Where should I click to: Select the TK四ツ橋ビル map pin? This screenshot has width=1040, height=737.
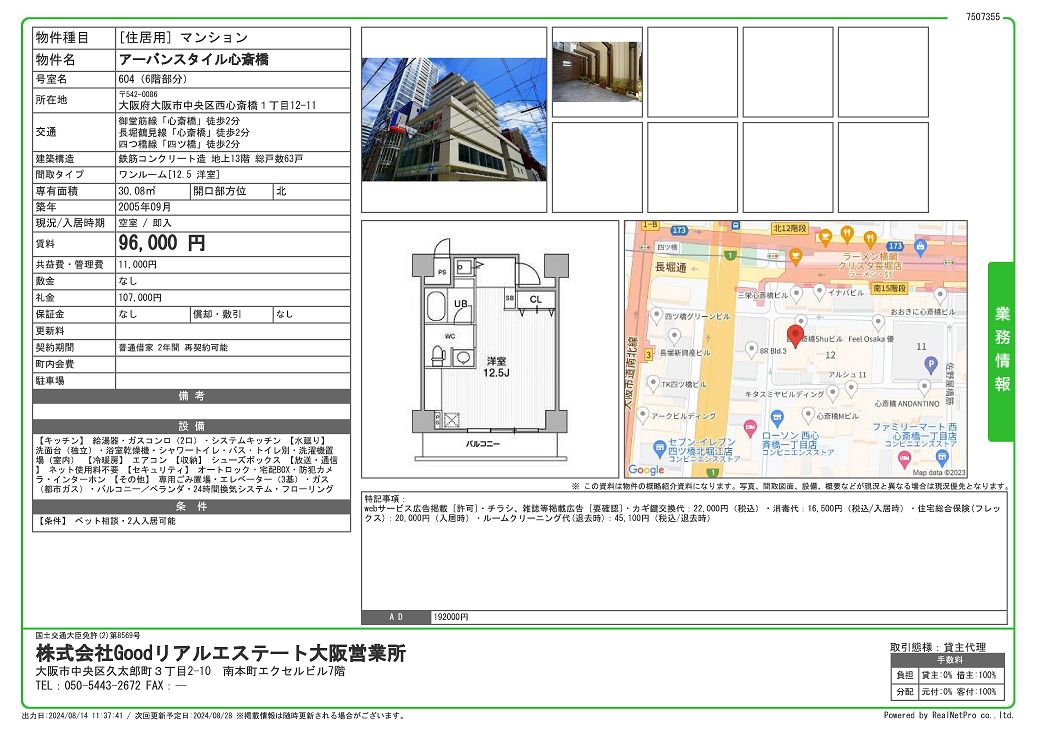tap(653, 383)
